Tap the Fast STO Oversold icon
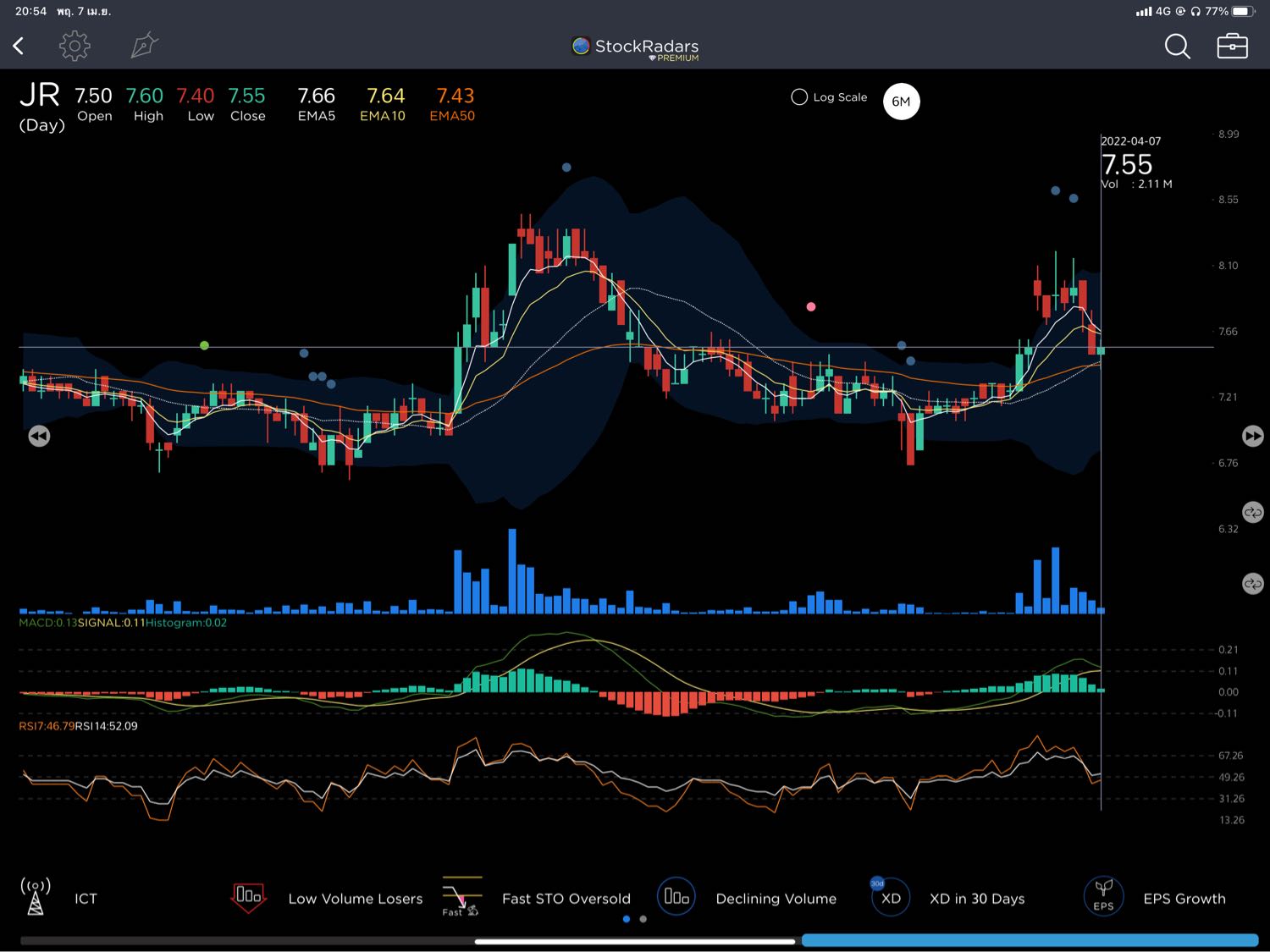Image resolution: width=1270 pixels, height=952 pixels. (461, 897)
